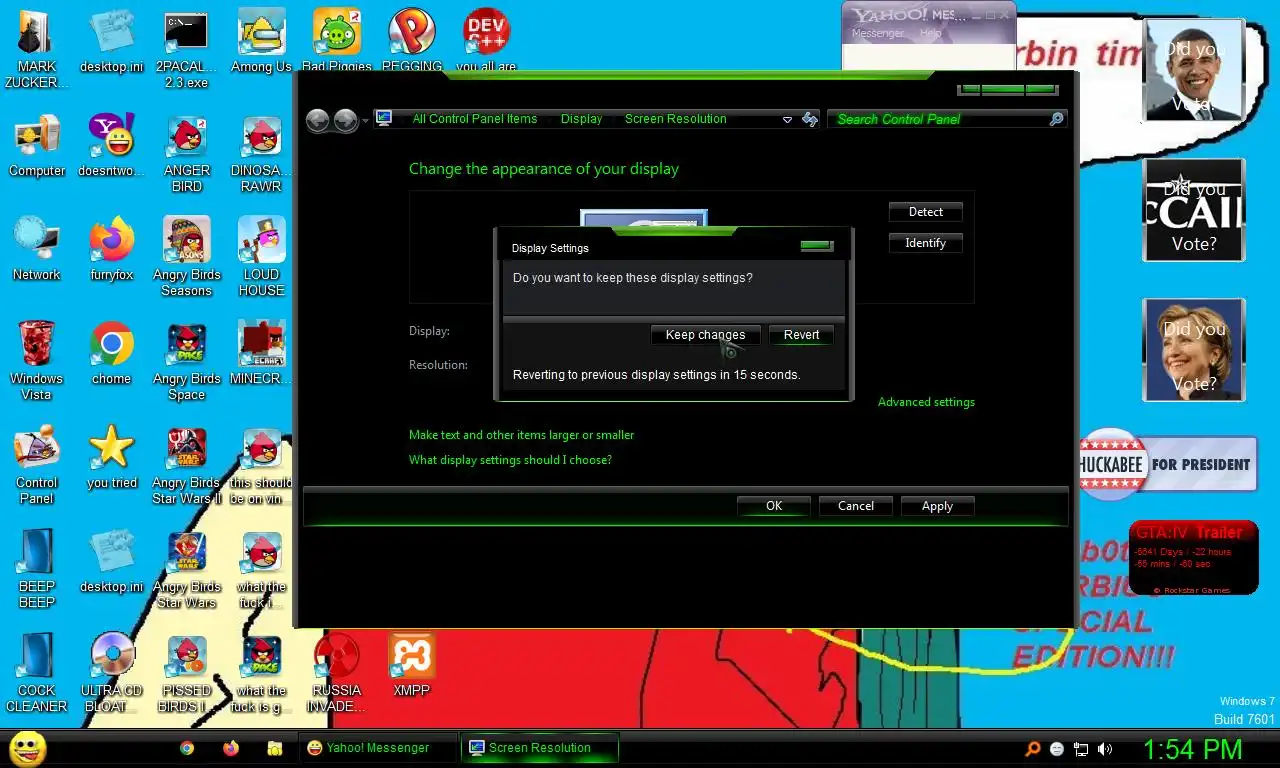Open Among Us desktop icon

click(x=261, y=41)
